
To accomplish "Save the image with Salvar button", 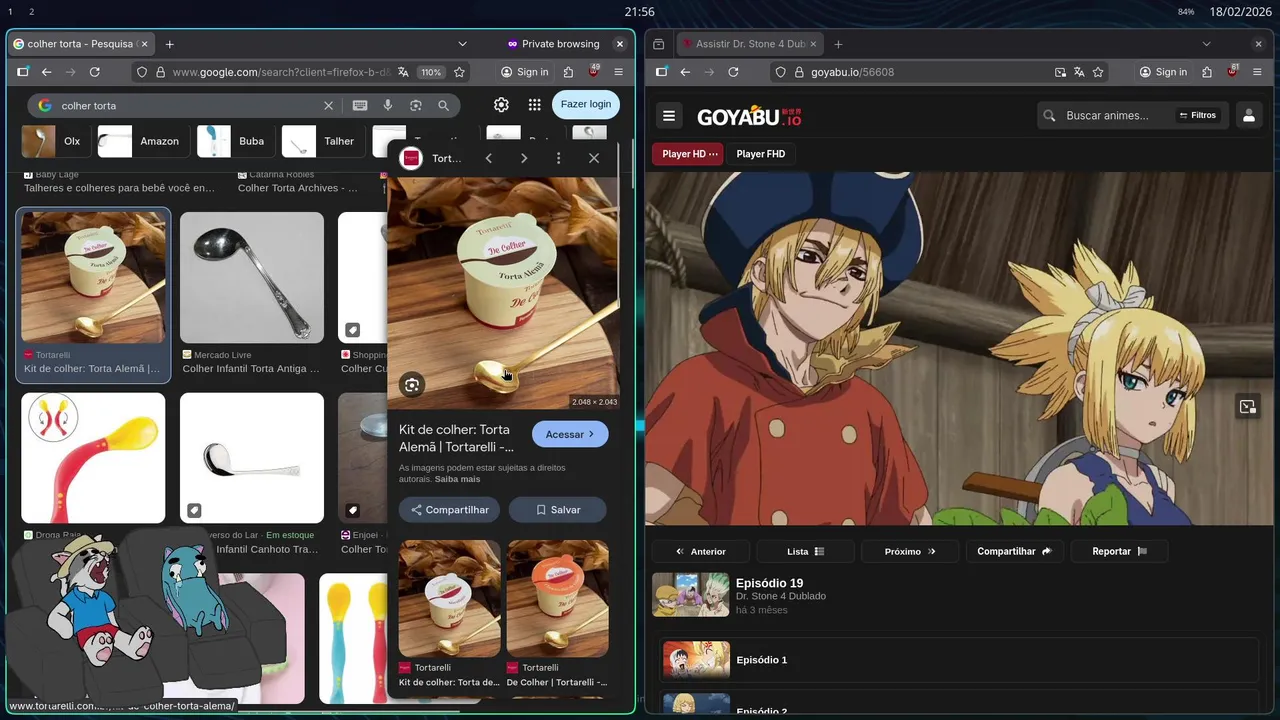I will click(x=558, y=510).
